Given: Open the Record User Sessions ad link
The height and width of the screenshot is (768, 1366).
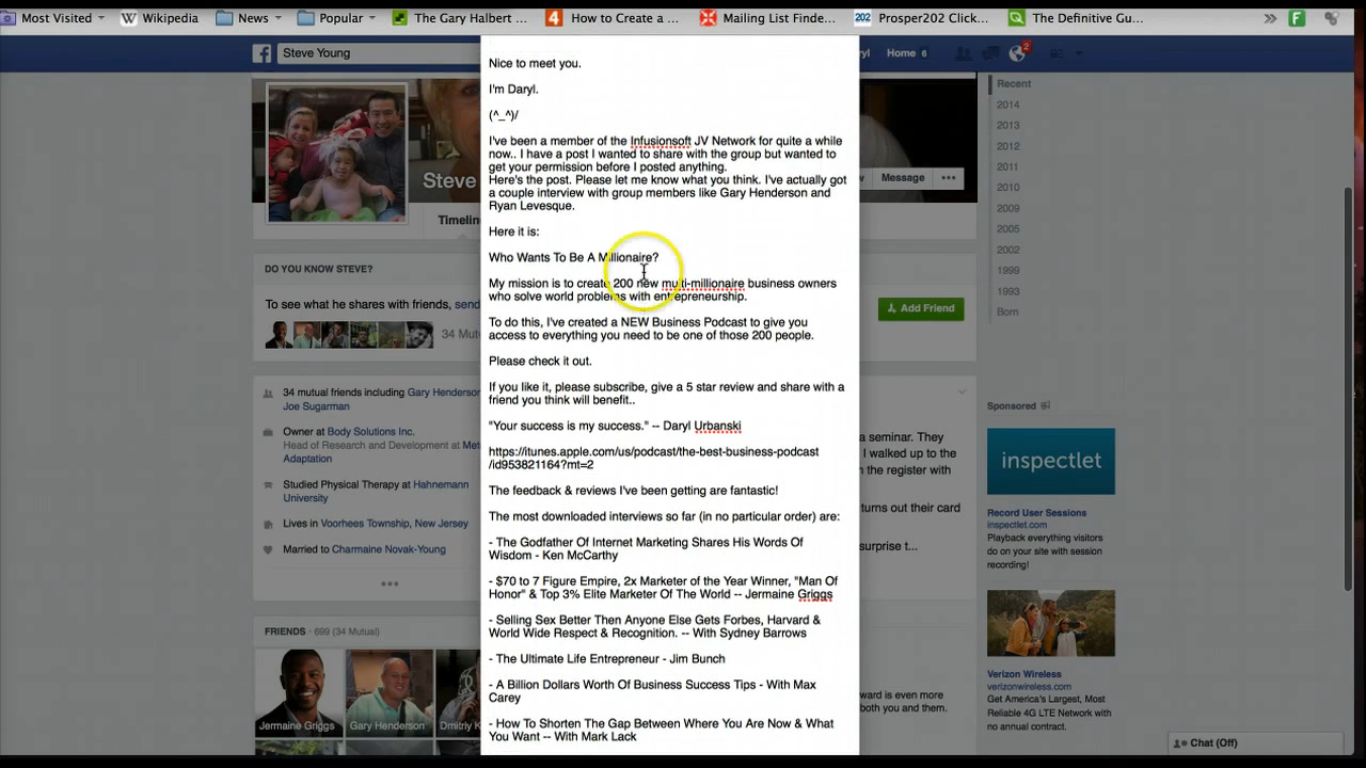Looking at the screenshot, I should (x=1037, y=513).
